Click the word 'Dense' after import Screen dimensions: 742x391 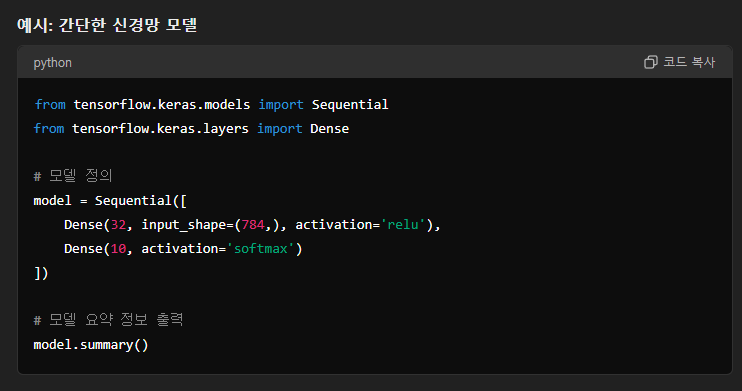point(329,128)
